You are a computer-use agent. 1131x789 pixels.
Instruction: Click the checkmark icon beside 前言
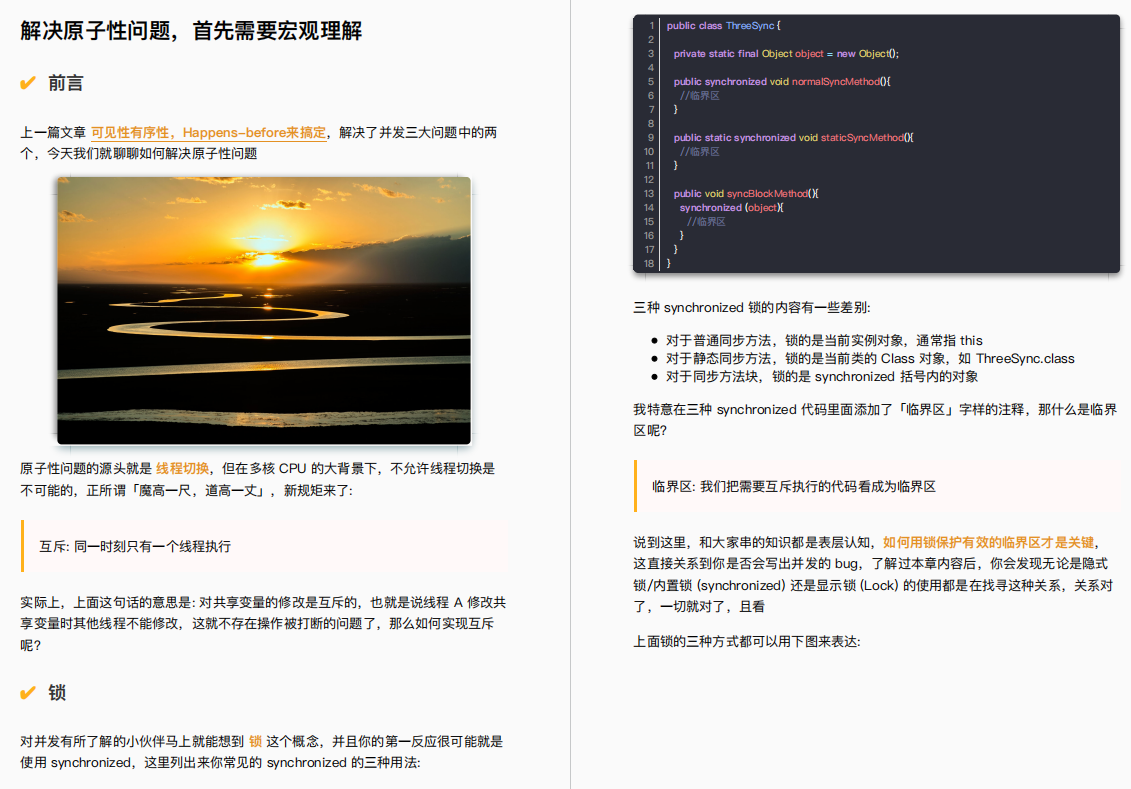click(28, 84)
